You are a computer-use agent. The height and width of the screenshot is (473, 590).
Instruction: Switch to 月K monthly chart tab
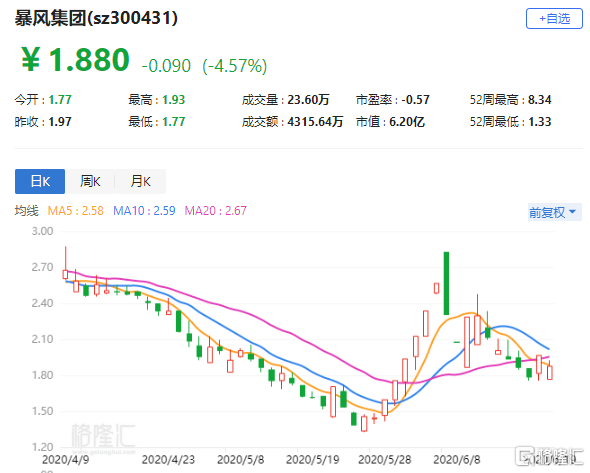140,181
